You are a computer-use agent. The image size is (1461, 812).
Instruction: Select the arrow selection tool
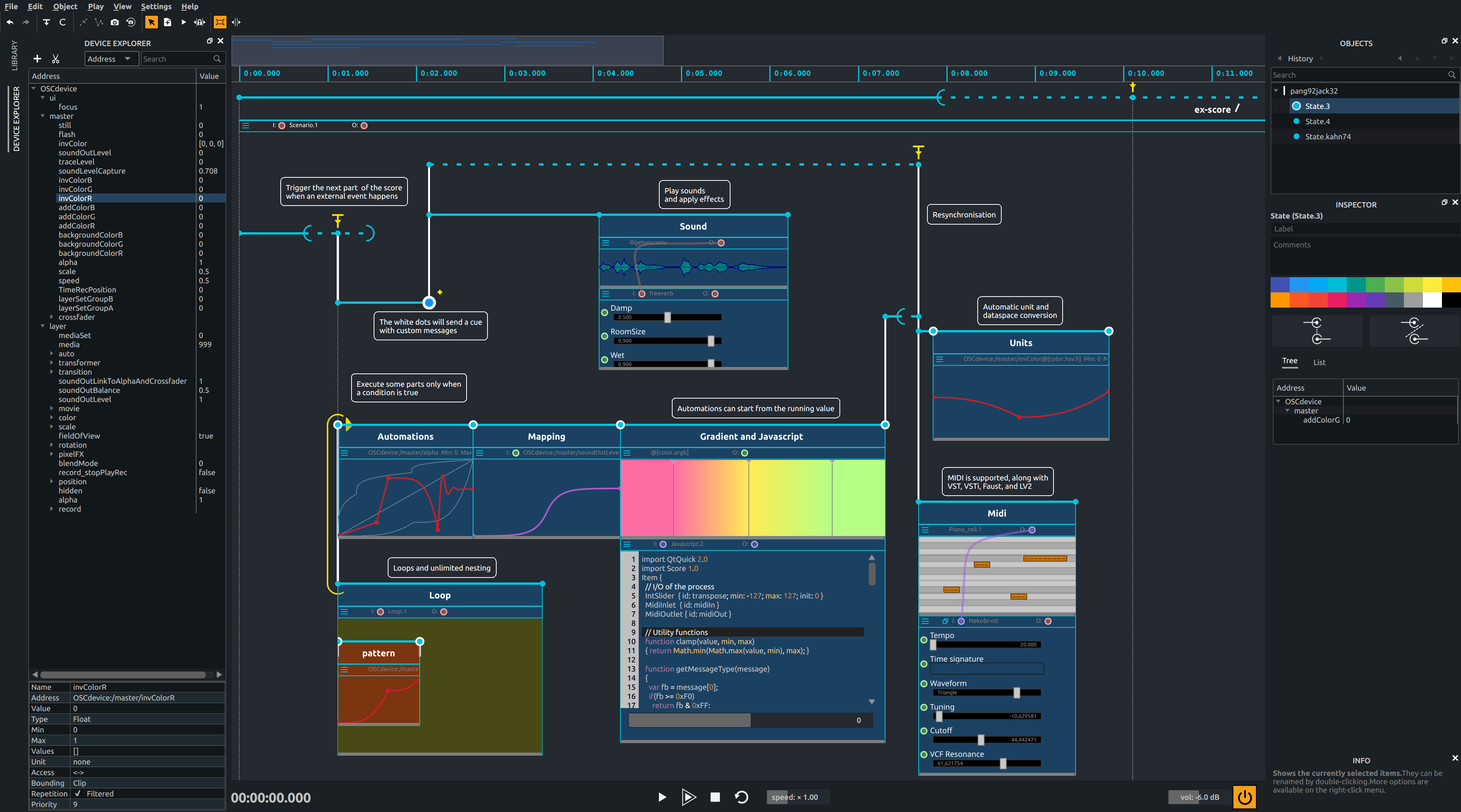(152, 22)
